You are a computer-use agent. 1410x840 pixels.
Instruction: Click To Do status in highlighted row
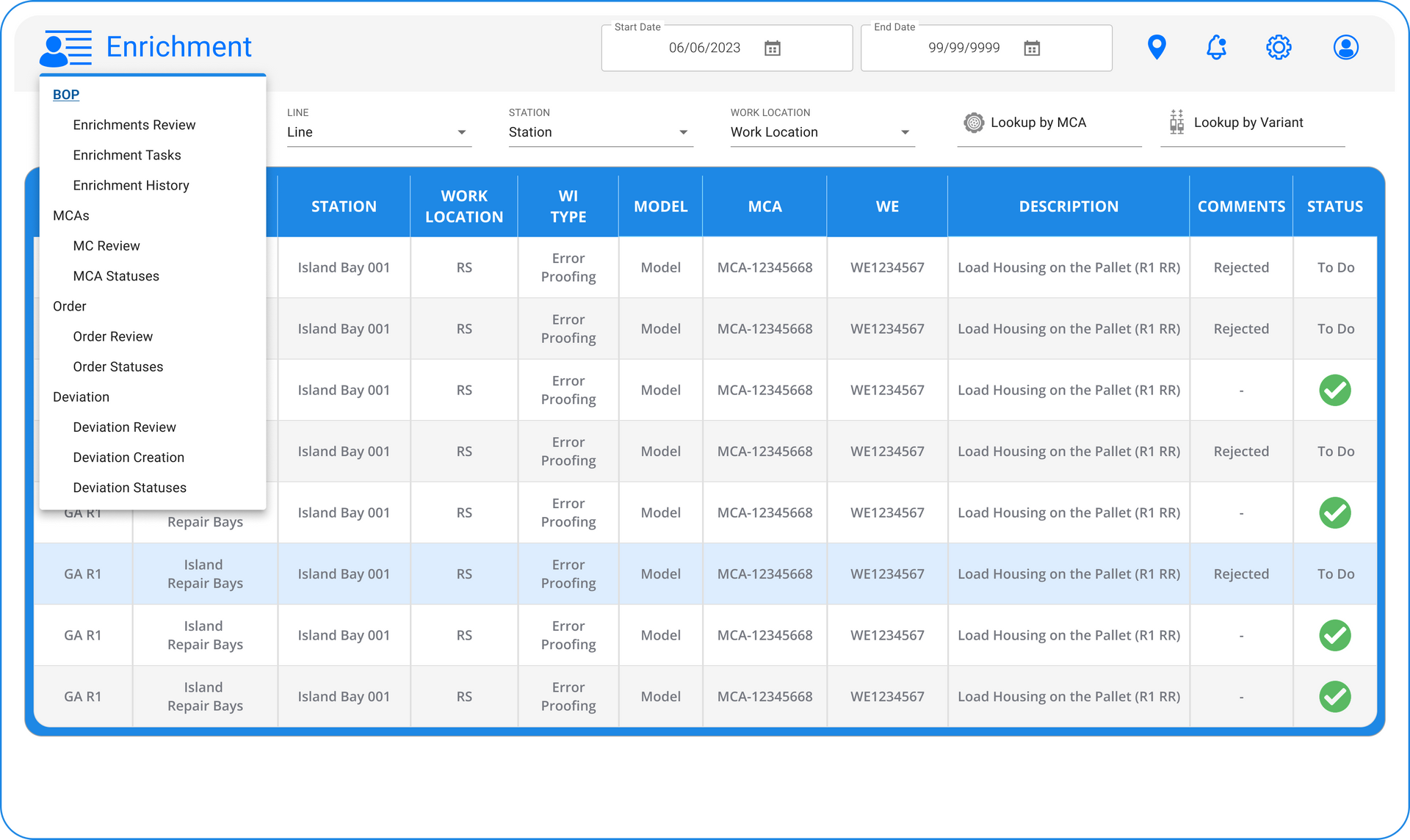click(x=1336, y=574)
